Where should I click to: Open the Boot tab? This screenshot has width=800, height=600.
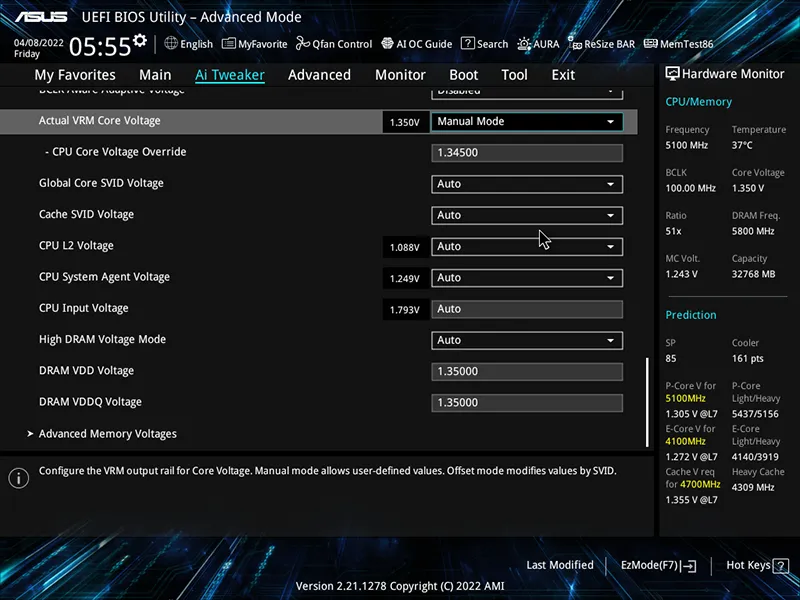464,75
